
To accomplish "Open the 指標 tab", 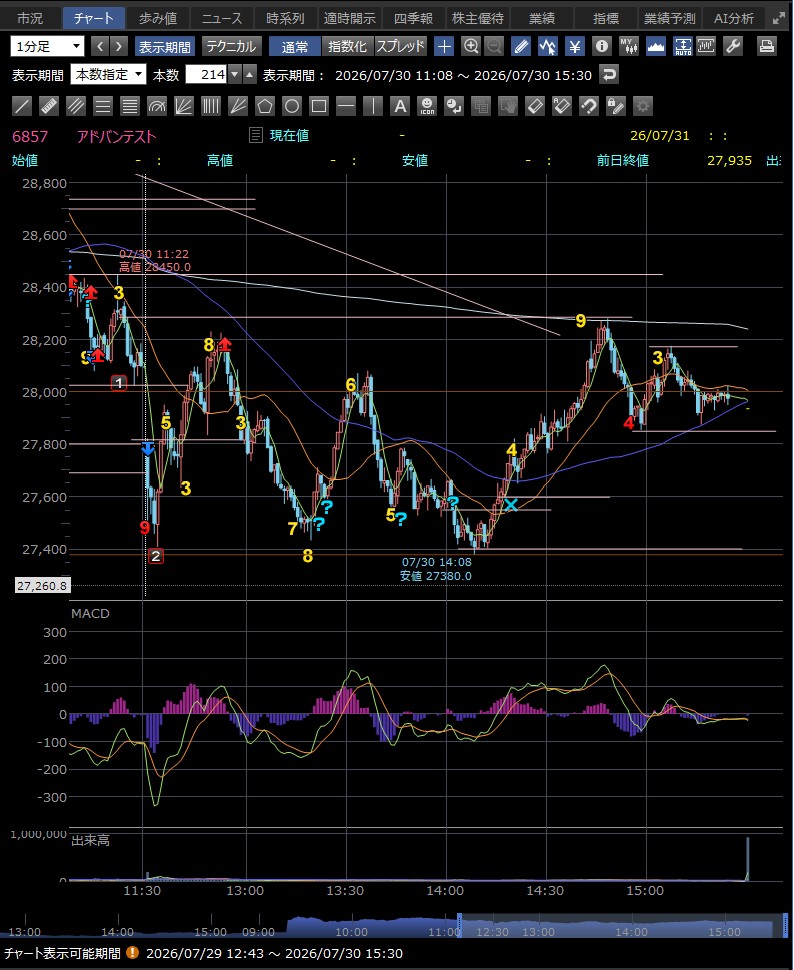I will coord(606,19).
